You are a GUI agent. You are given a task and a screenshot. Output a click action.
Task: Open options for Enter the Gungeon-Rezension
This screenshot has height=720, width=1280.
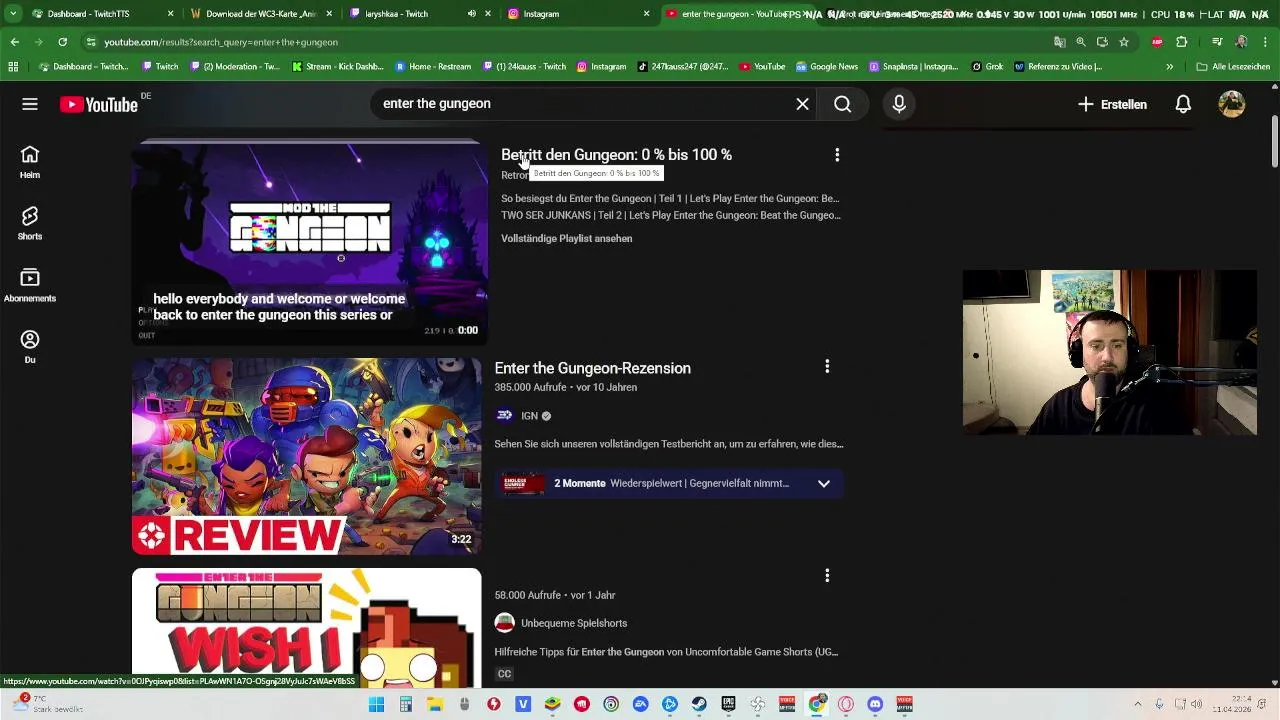coord(827,367)
